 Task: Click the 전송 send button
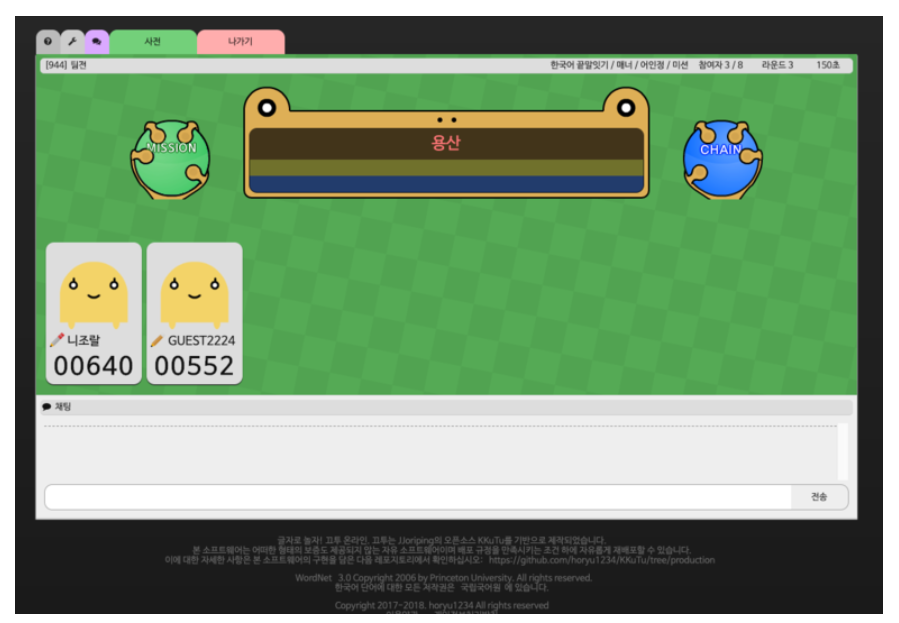click(819, 497)
